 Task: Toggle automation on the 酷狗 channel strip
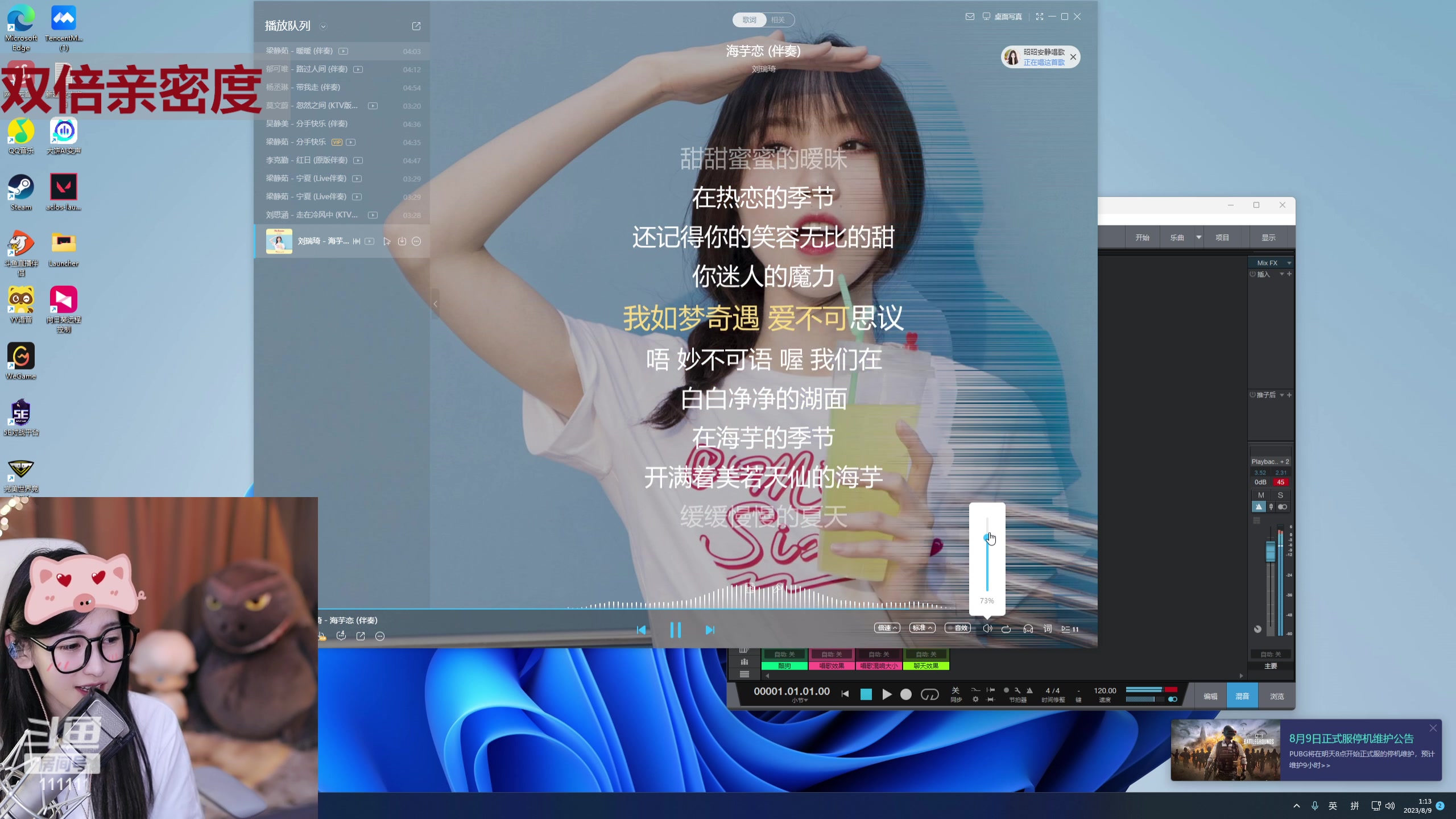[x=785, y=653]
